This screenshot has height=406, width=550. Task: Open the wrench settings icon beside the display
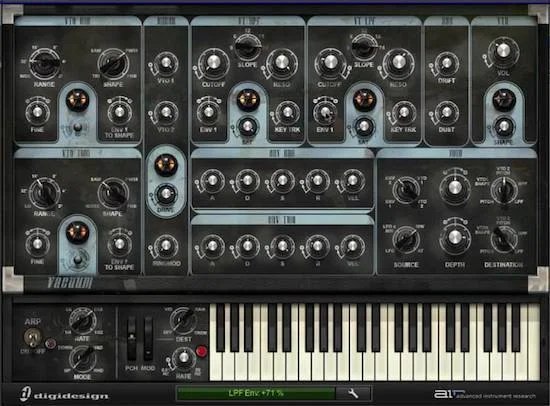pos(353,393)
